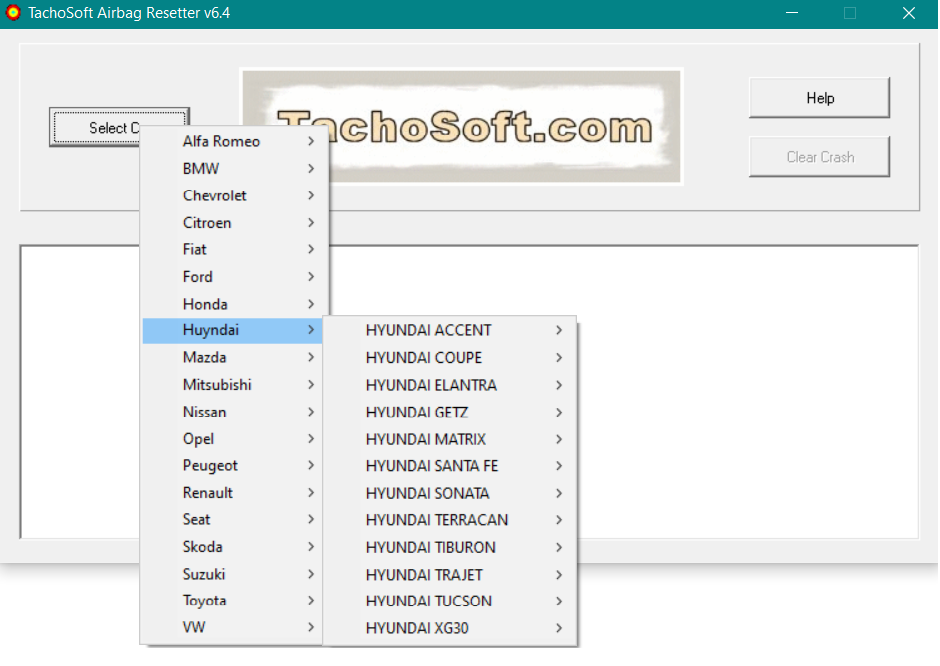940x666 pixels.
Task: Select Citroen in the car menu
Action: [234, 222]
